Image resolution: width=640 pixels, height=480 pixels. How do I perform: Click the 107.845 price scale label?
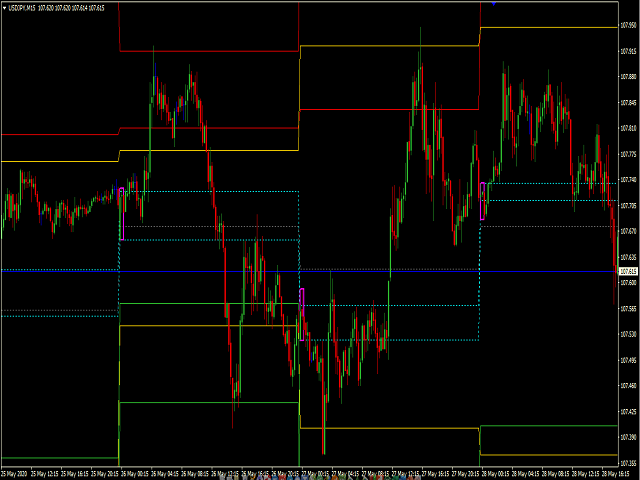coord(628,102)
